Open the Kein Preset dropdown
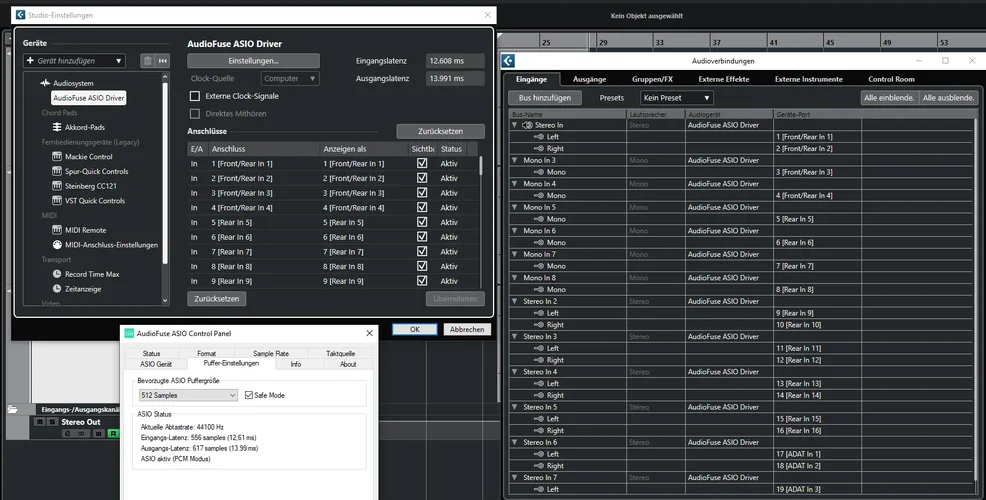Screen dimensions: 986x500 click(x=677, y=98)
